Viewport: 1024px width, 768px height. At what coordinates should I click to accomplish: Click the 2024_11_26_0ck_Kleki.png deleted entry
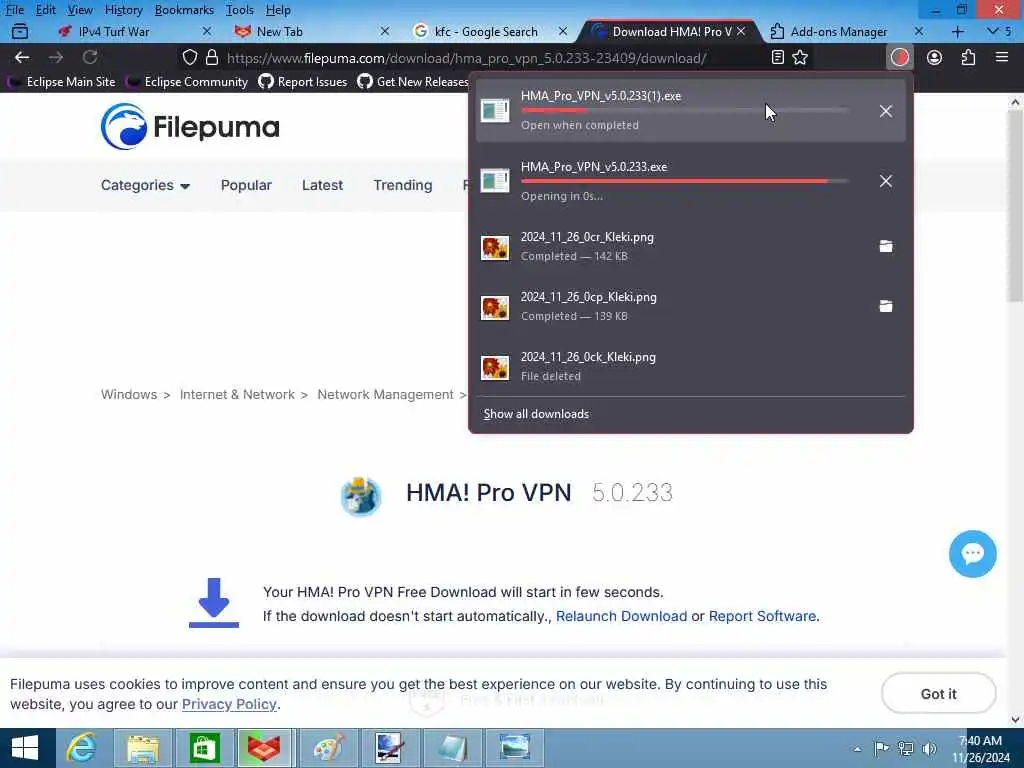pos(690,366)
